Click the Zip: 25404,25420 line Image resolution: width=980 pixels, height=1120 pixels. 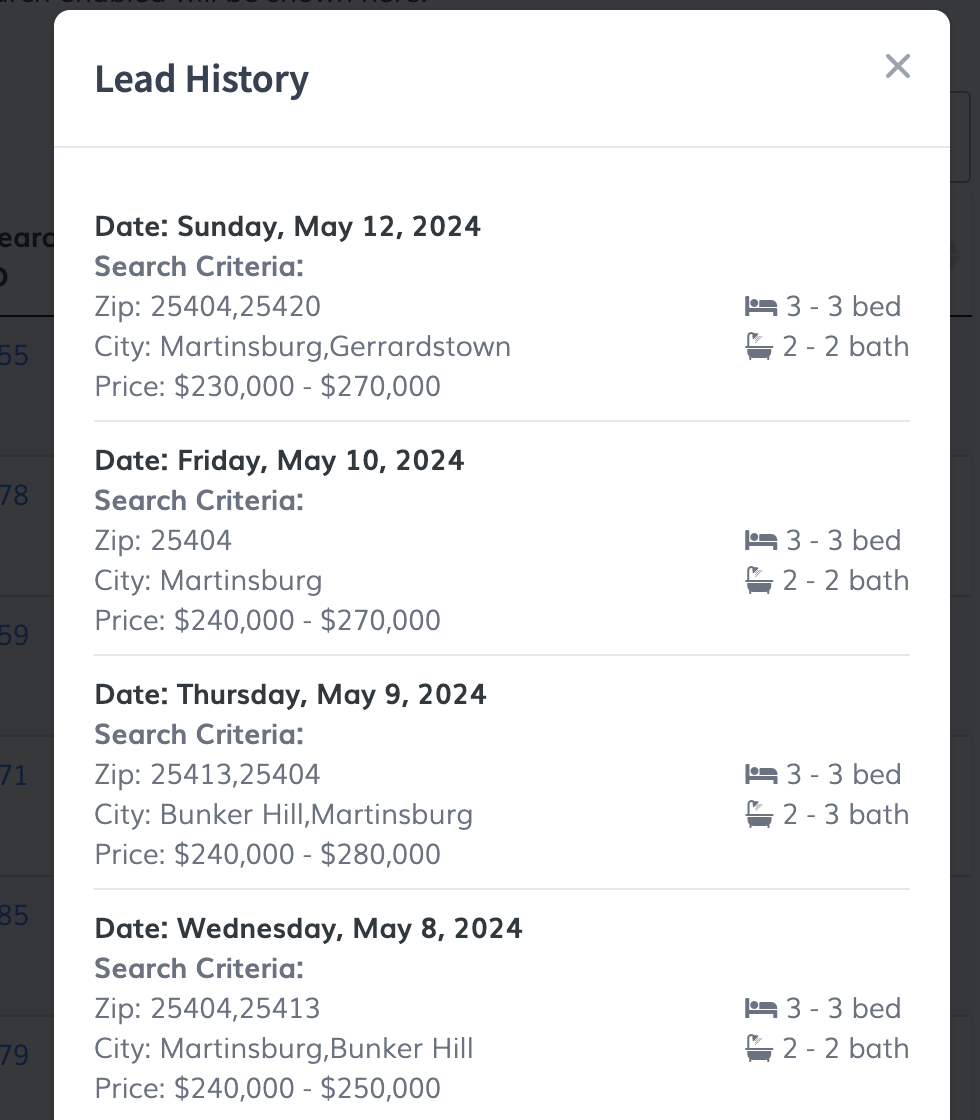click(x=208, y=306)
